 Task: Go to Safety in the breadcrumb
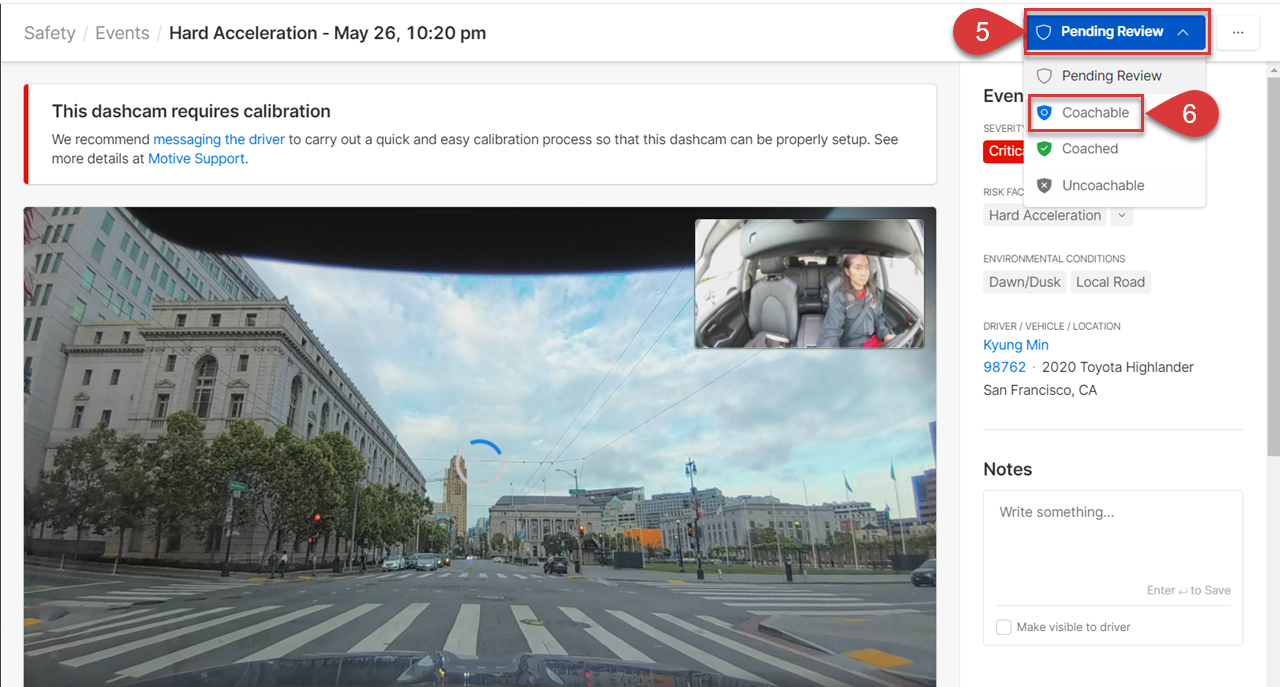50,33
